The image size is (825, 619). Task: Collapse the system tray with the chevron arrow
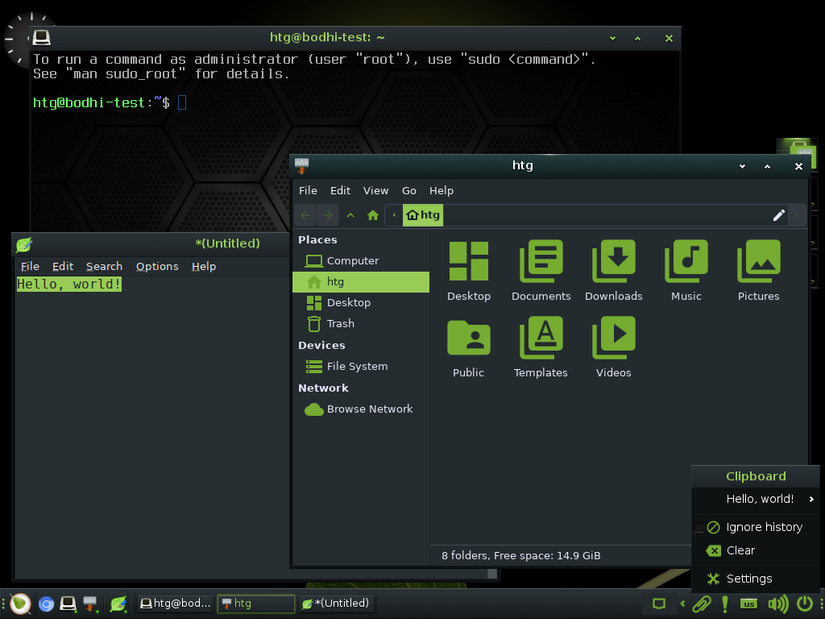coord(683,604)
